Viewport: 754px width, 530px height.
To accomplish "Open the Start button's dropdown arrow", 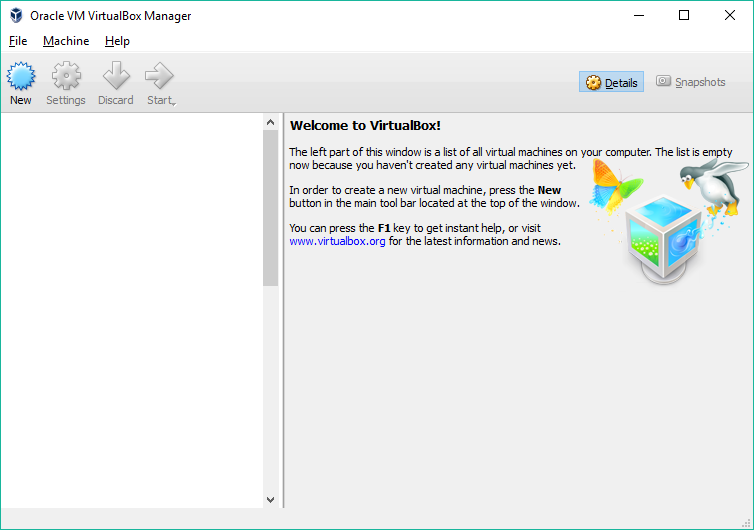I will [174, 102].
